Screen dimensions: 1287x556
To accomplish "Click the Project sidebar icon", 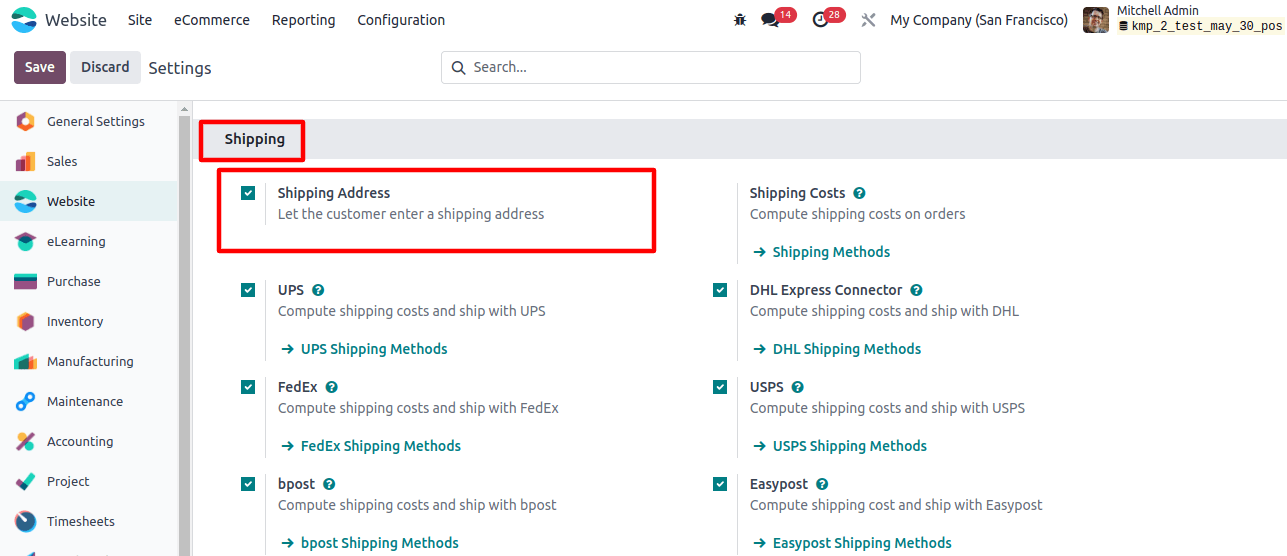I will pyautogui.click(x=26, y=482).
